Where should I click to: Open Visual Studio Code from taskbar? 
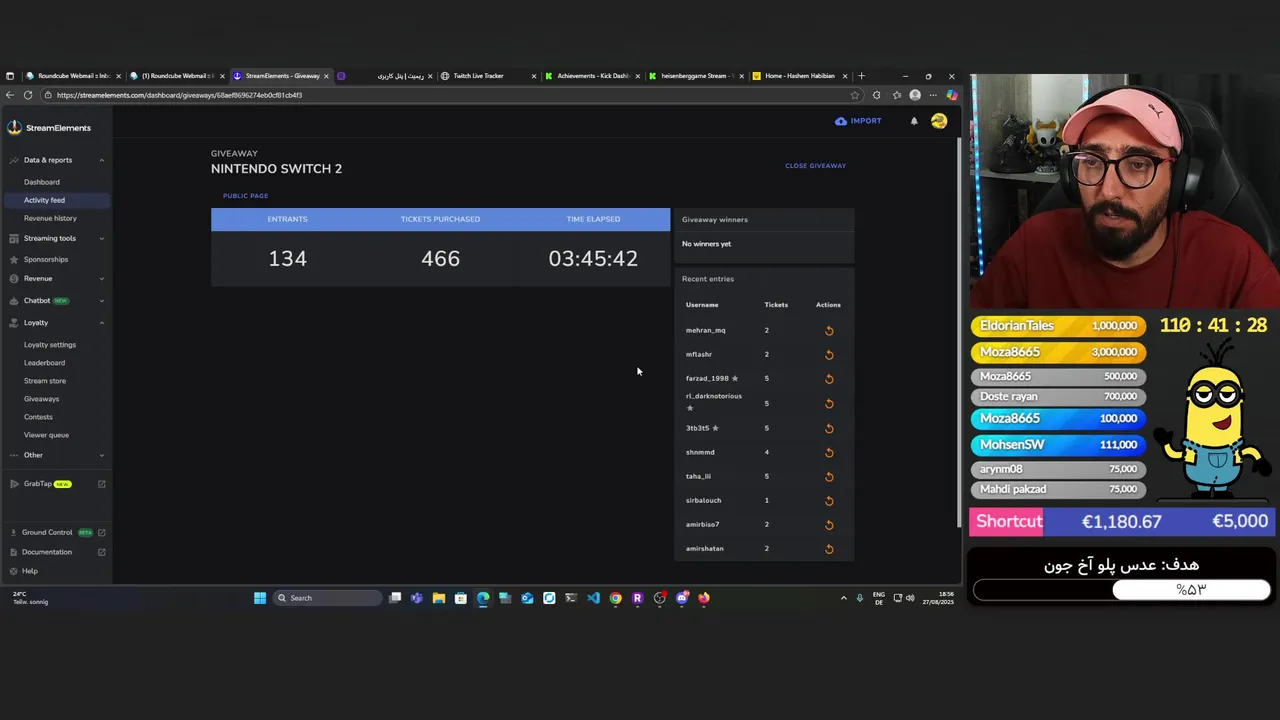pos(593,598)
